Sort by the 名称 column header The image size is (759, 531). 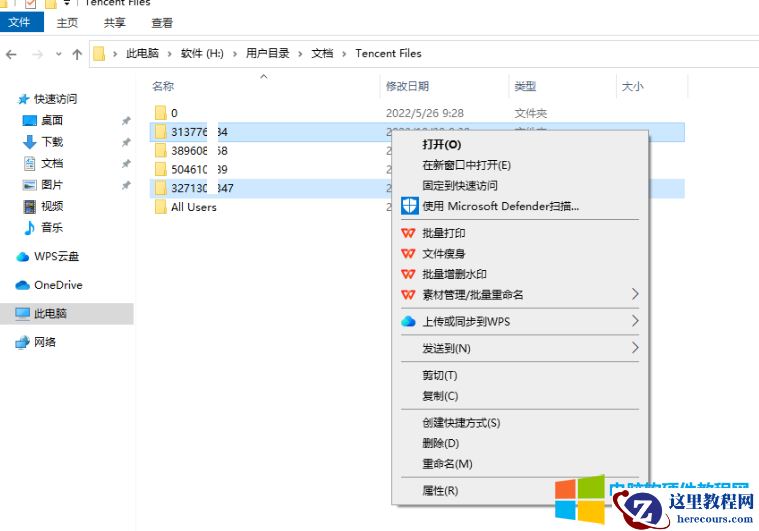(x=163, y=86)
